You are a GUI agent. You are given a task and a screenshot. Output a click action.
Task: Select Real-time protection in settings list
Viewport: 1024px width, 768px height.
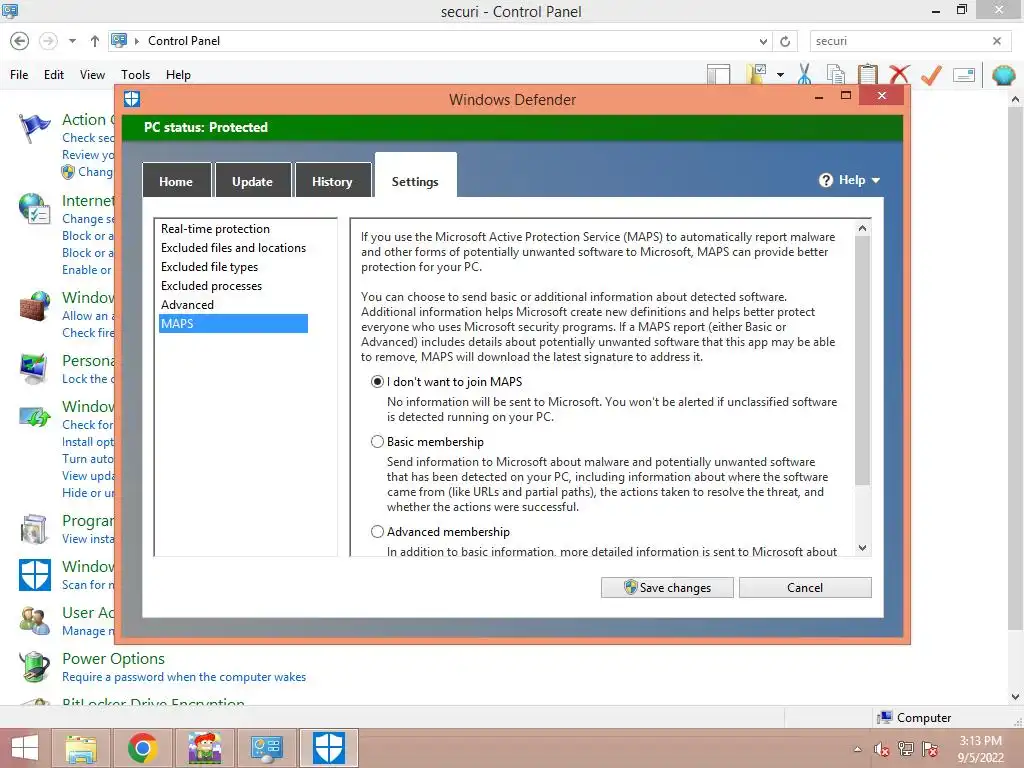click(x=216, y=229)
